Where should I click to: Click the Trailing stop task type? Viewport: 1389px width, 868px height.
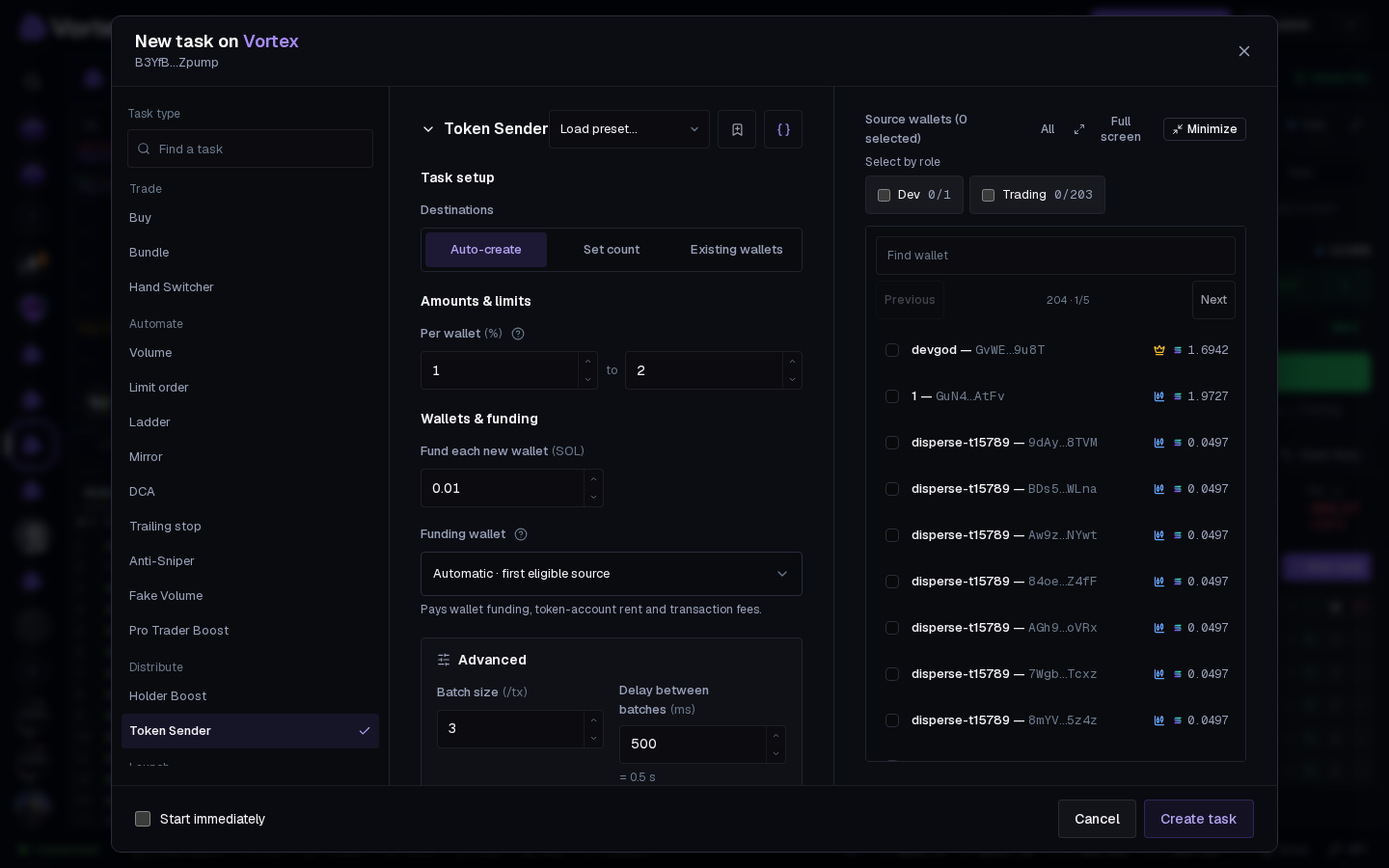250,527
